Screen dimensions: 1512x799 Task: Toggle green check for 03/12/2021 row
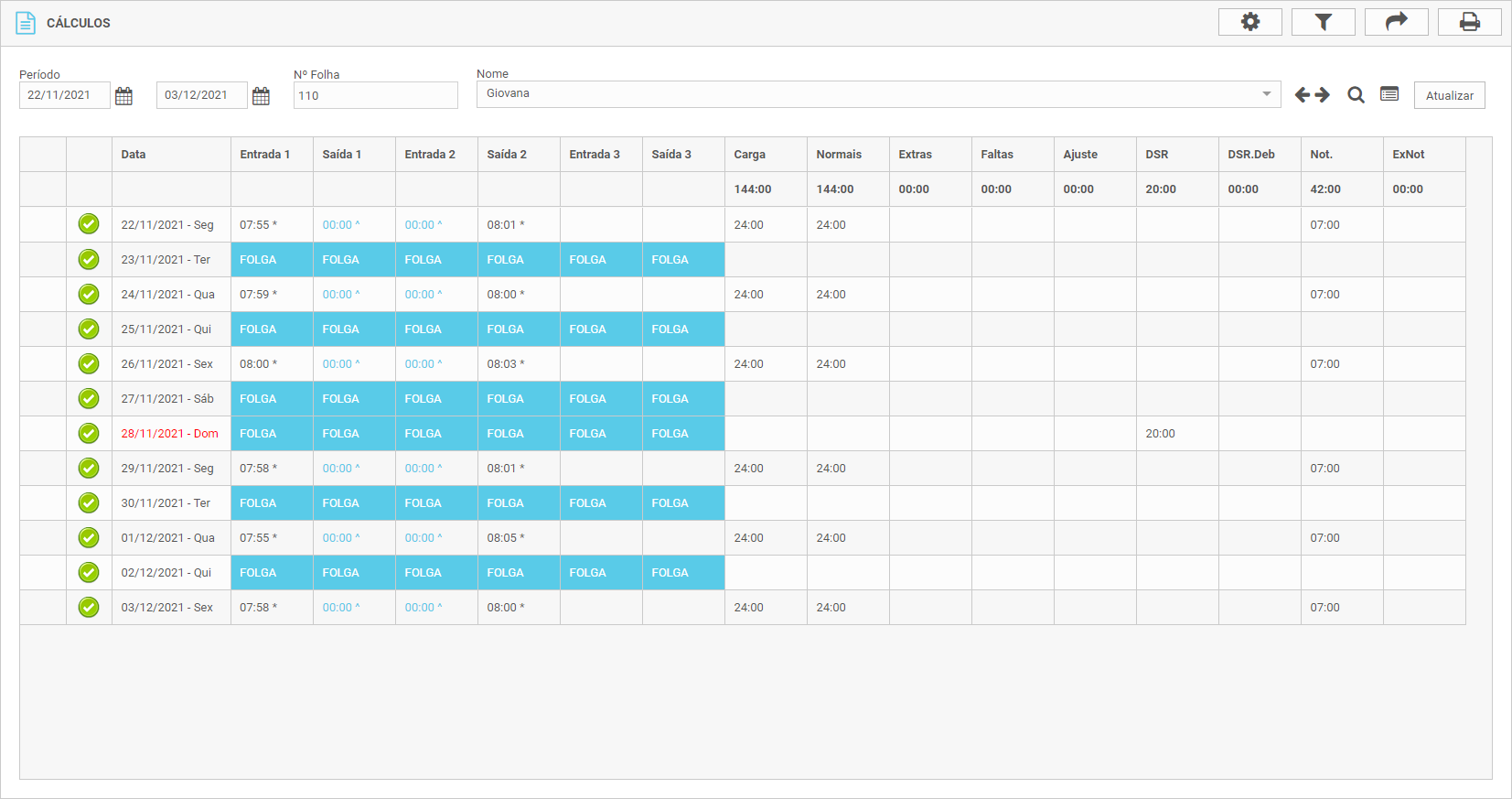coord(89,607)
